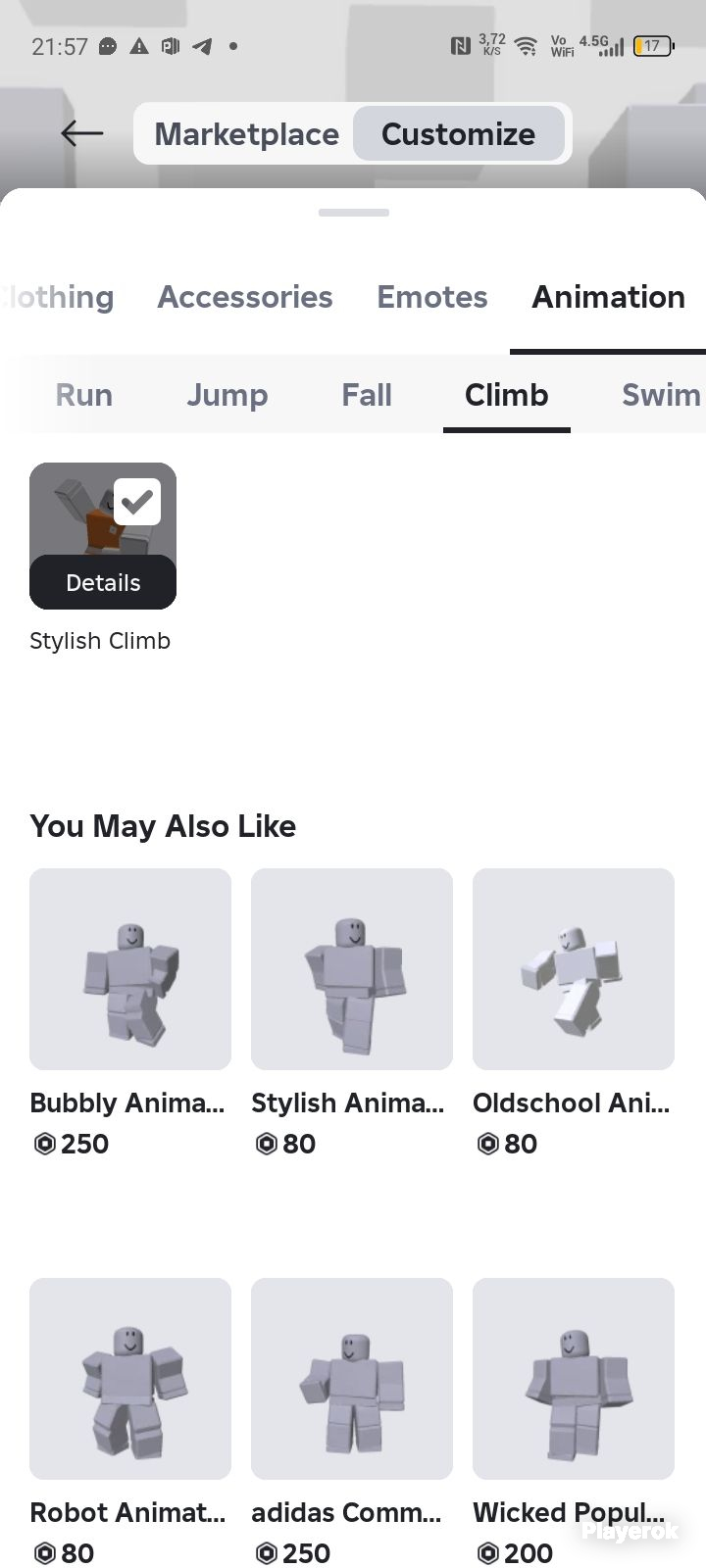
Task: Switch to the Swim animation subtab
Action: (661, 395)
